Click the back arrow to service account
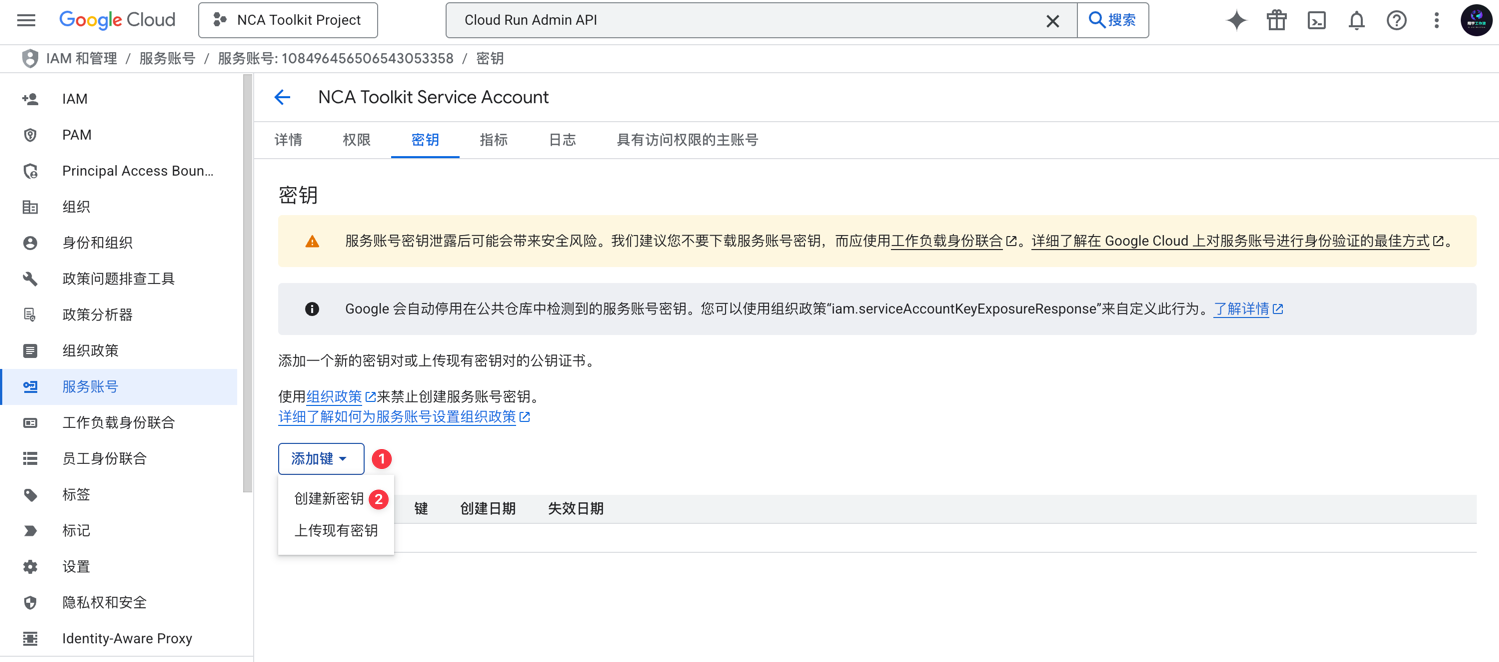 point(282,97)
